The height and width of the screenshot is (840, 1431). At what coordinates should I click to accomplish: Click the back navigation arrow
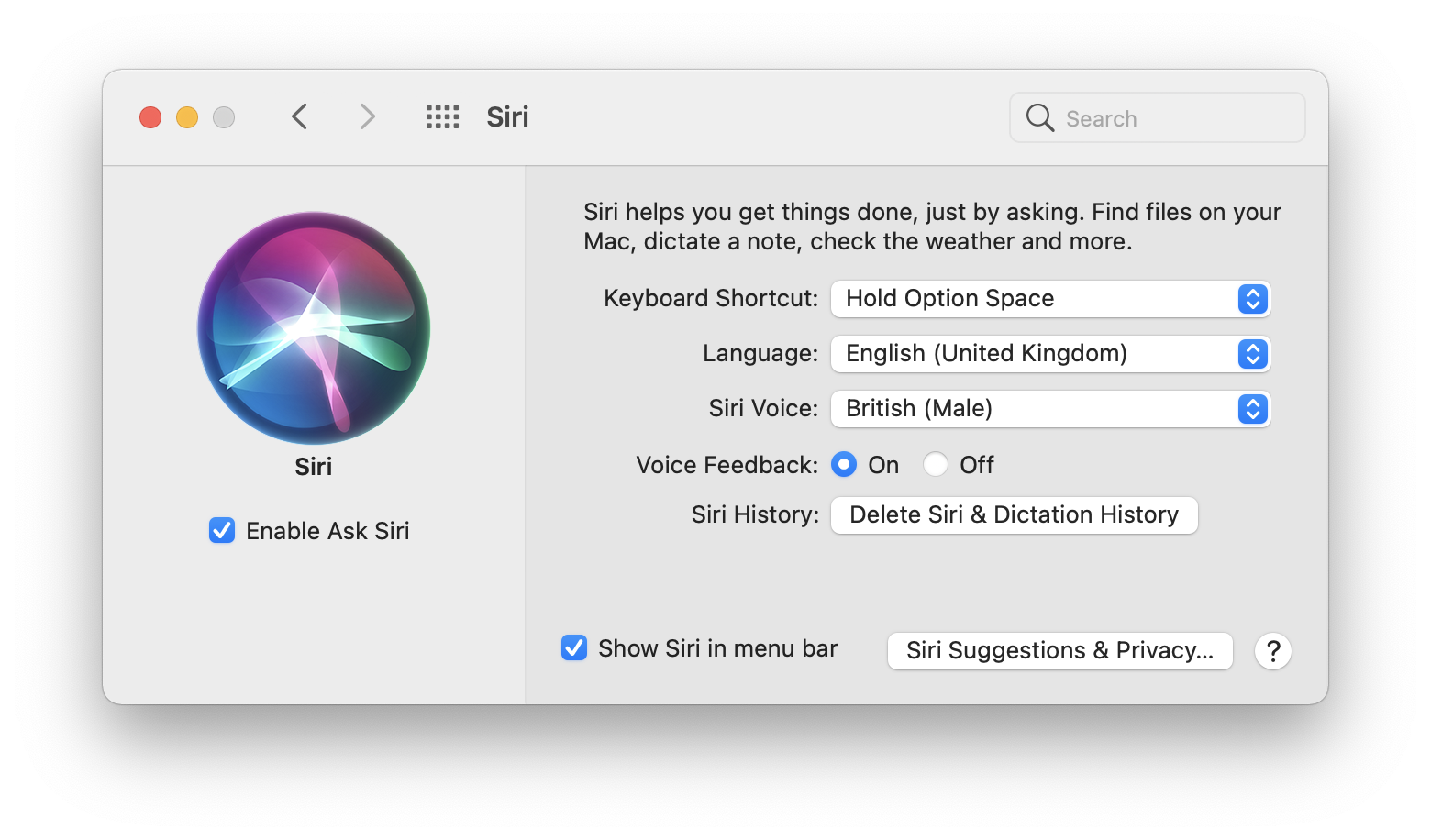pos(299,116)
